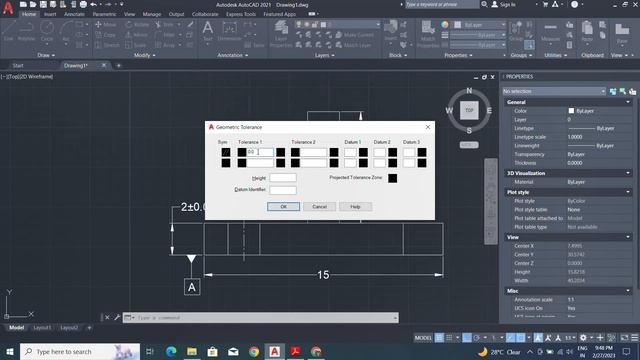This screenshot has width=640, height=360.
Task: Click OK in Geometric Tolerance dialog
Action: click(x=283, y=207)
